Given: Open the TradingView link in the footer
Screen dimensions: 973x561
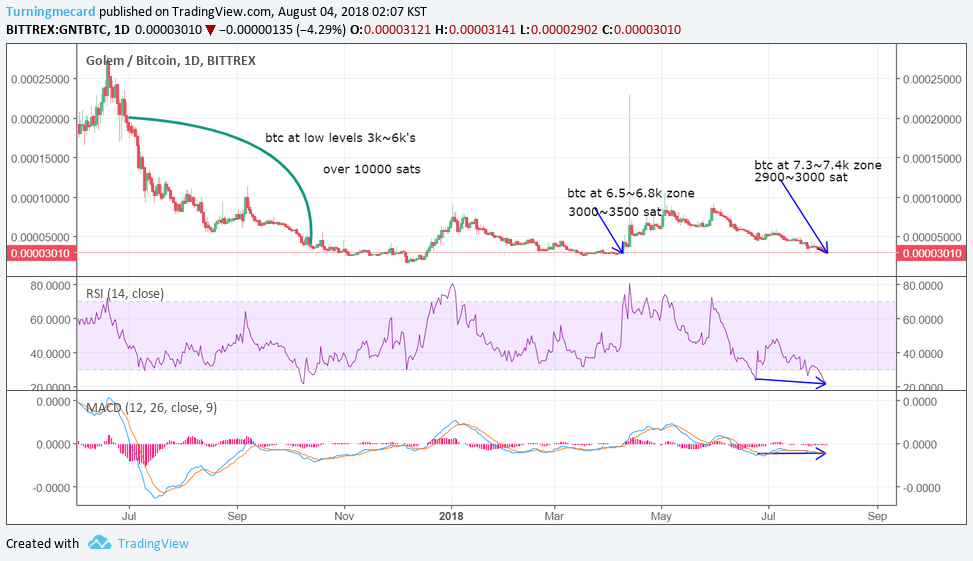Looking at the screenshot, I should (153, 544).
